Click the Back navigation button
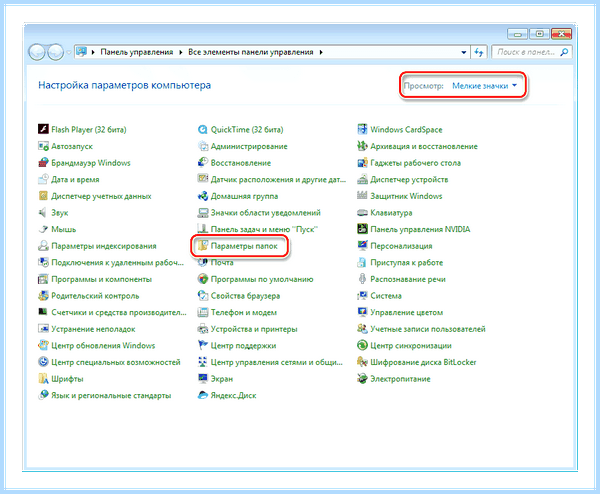The width and height of the screenshot is (600, 494). (x=37, y=52)
